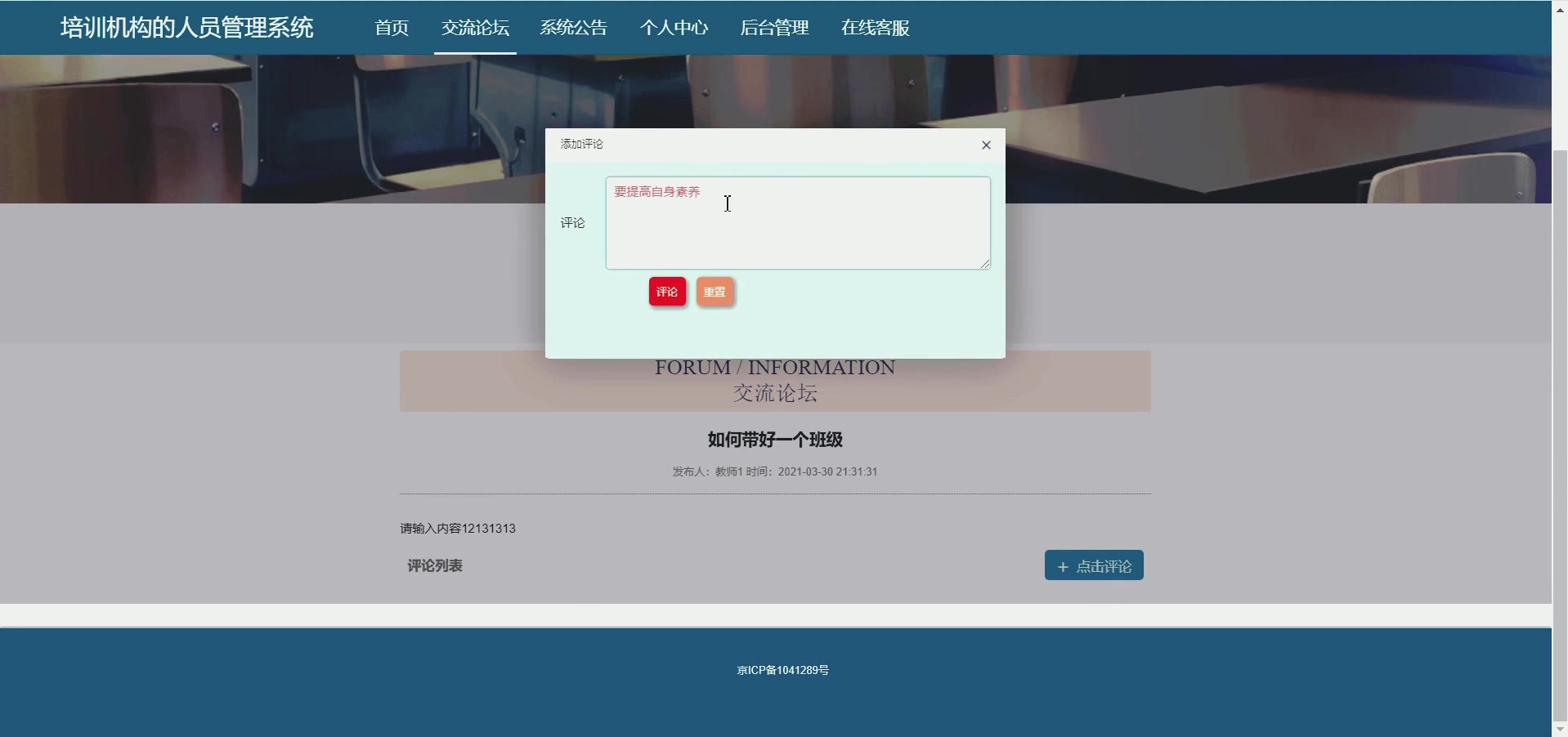Image resolution: width=1568 pixels, height=737 pixels.
Task: Open the 个人中心 page
Action: pos(673,27)
